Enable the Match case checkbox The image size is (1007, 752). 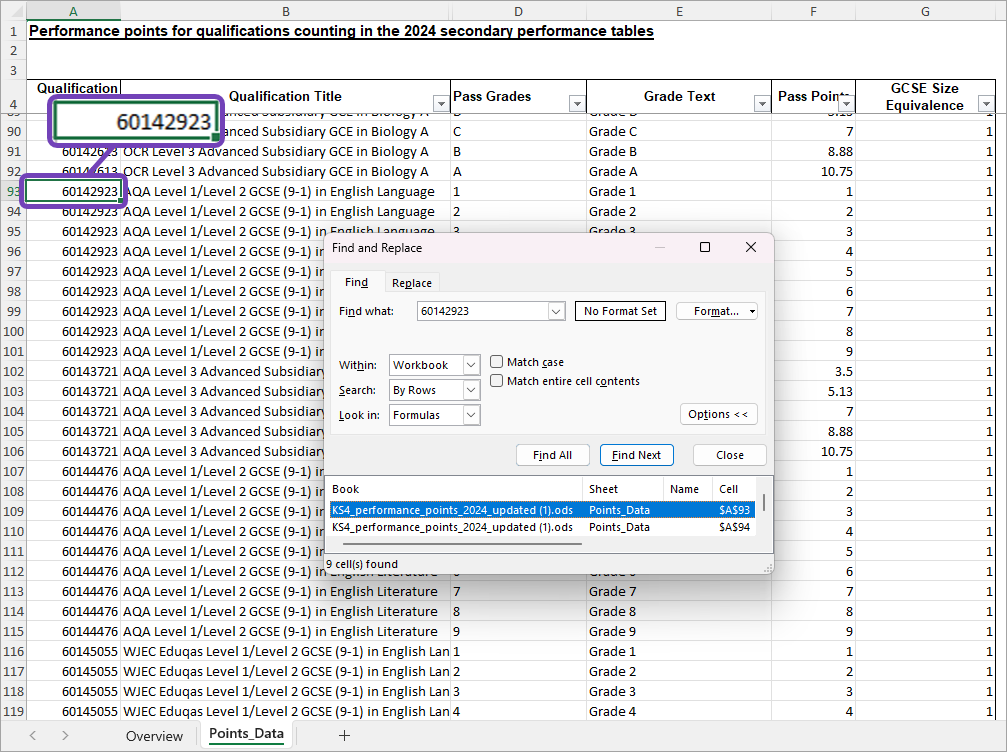495,363
